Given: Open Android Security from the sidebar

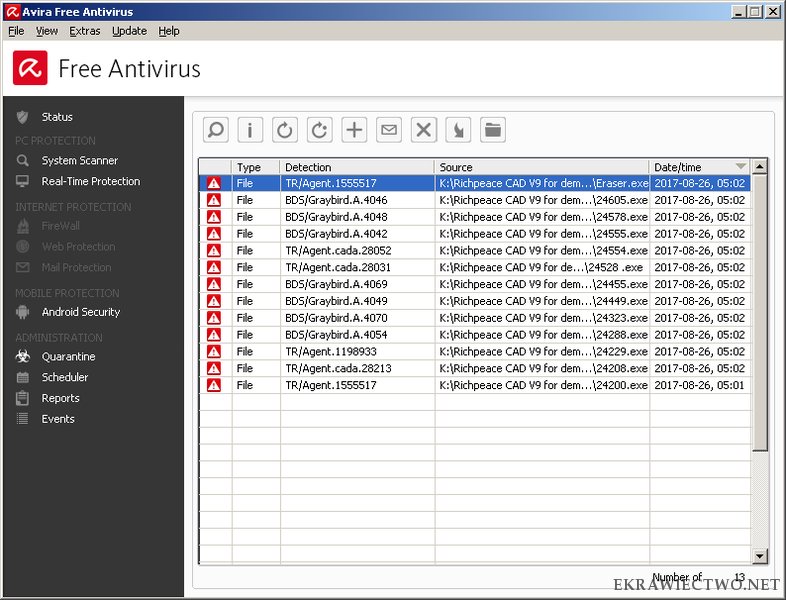Looking at the screenshot, I should coord(80,312).
